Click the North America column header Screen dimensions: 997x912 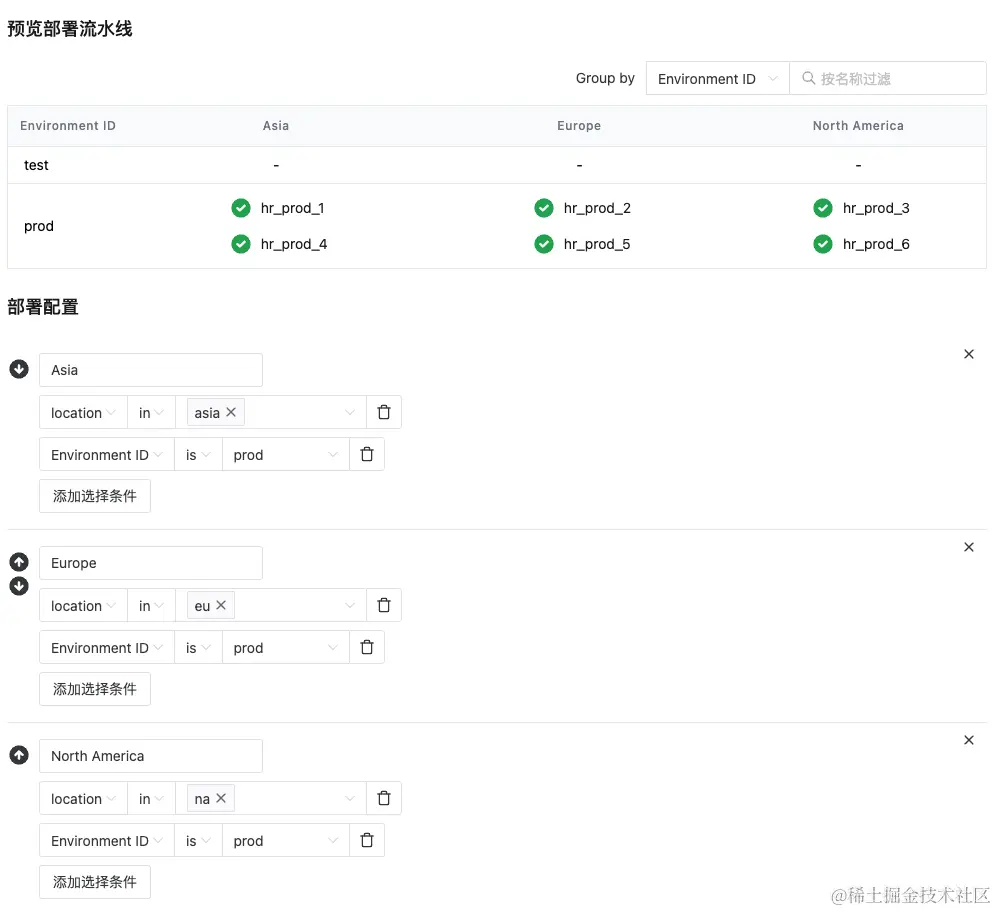pyautogui.click(x=858, y=125)
